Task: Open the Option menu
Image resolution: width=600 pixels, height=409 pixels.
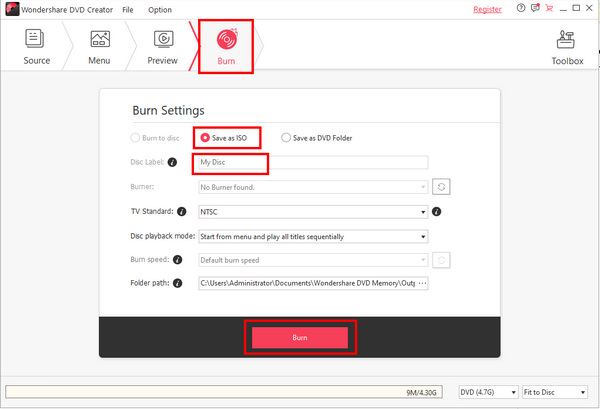Action: pos(160,10)
